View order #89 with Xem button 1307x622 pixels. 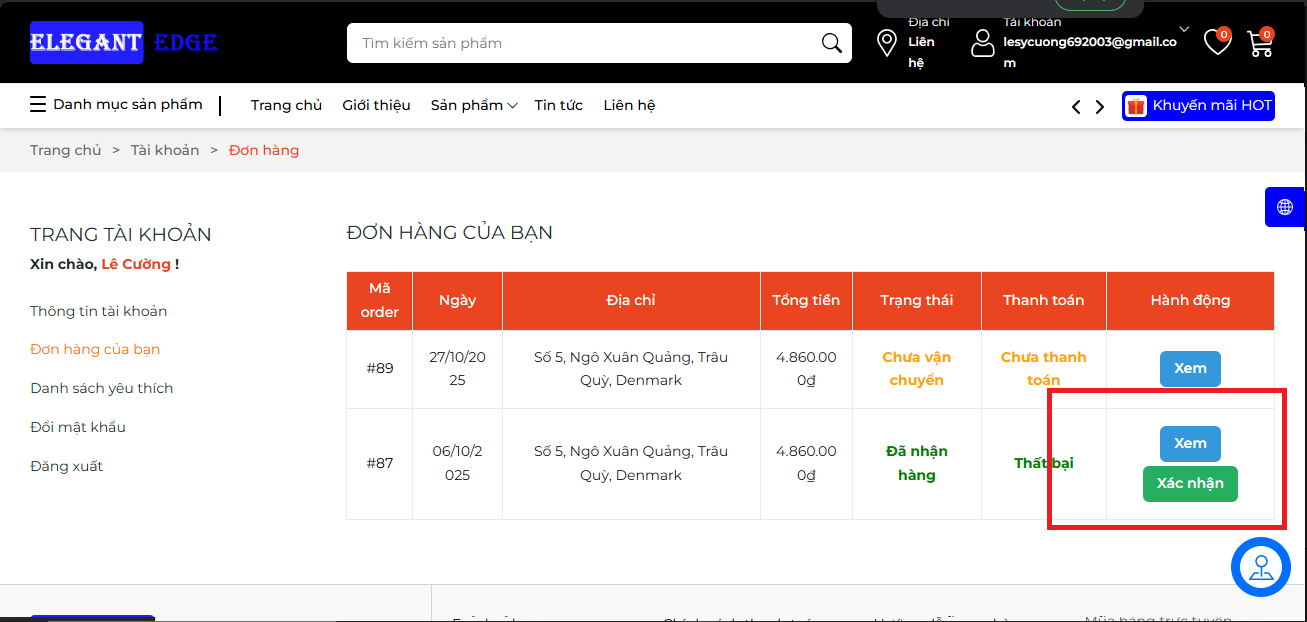coord(1190,368)
